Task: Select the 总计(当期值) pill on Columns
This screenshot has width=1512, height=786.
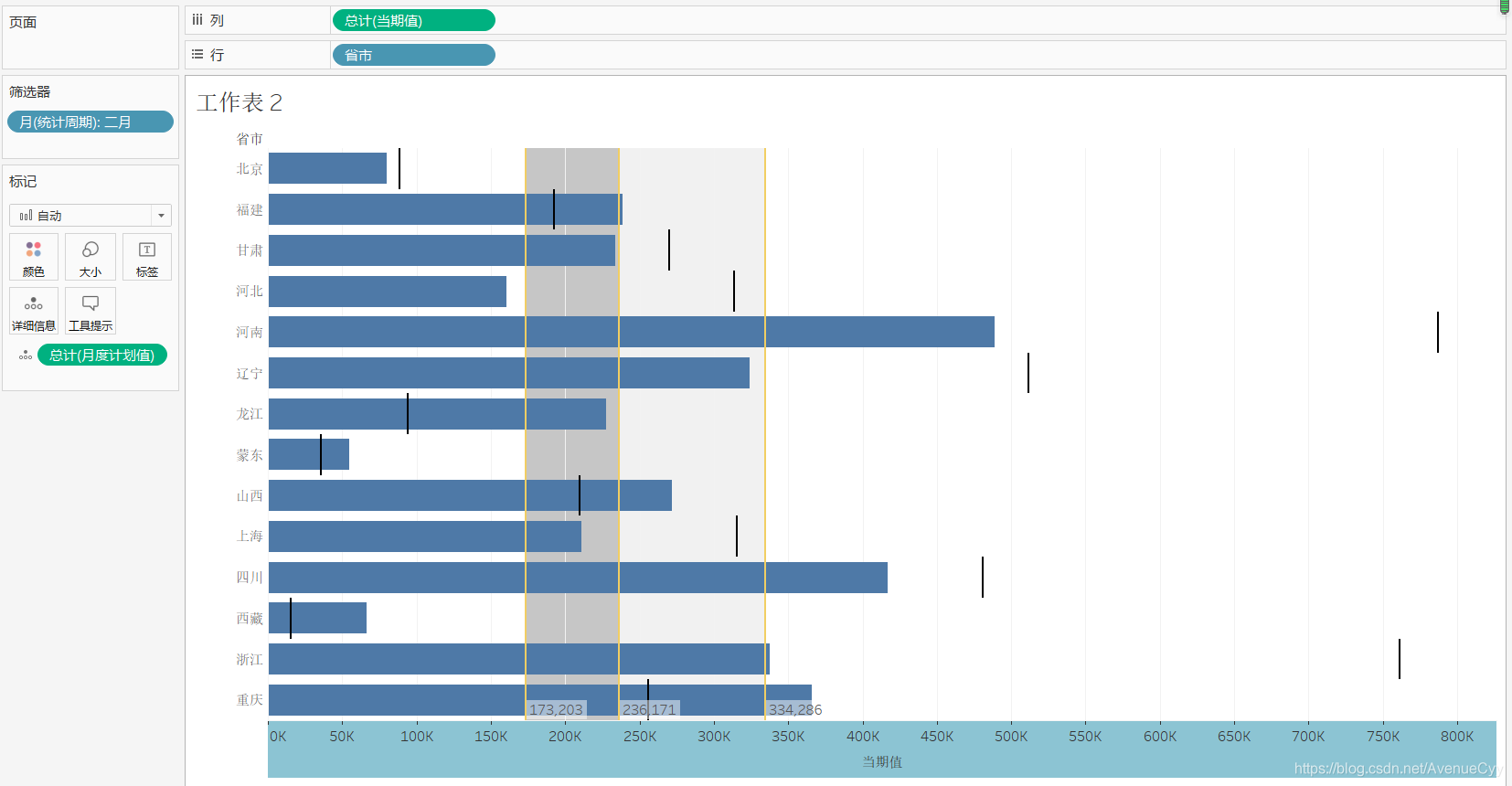Action: [413, 20]
